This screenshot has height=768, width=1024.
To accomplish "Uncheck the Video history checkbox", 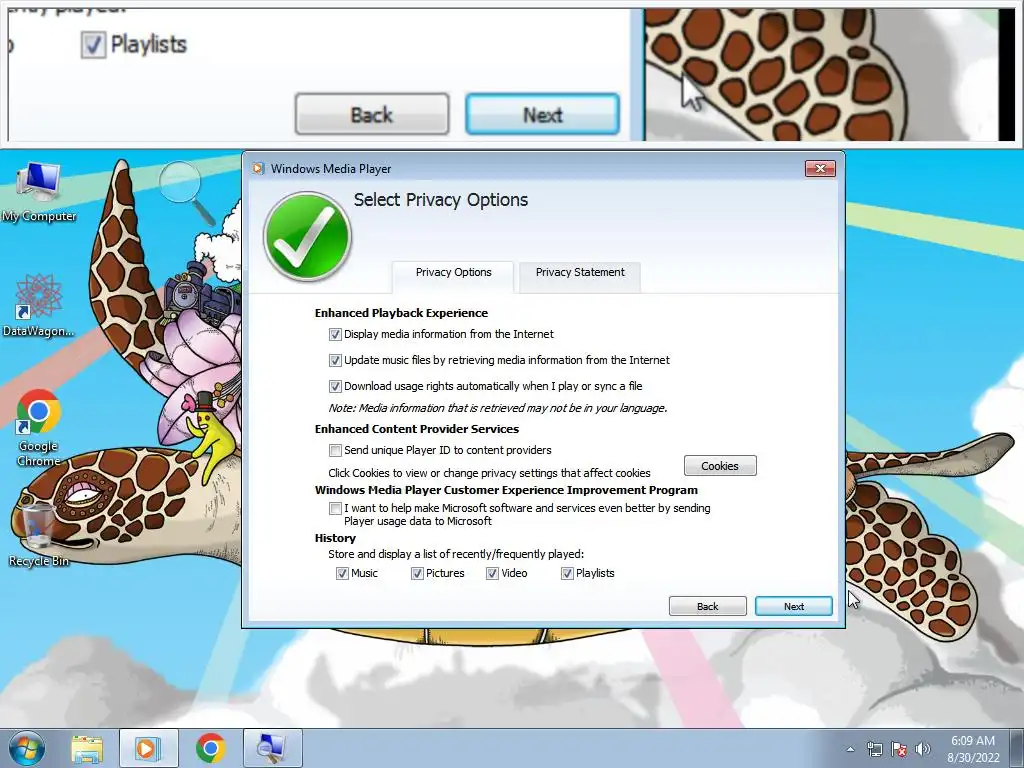I will coord(492,573).
